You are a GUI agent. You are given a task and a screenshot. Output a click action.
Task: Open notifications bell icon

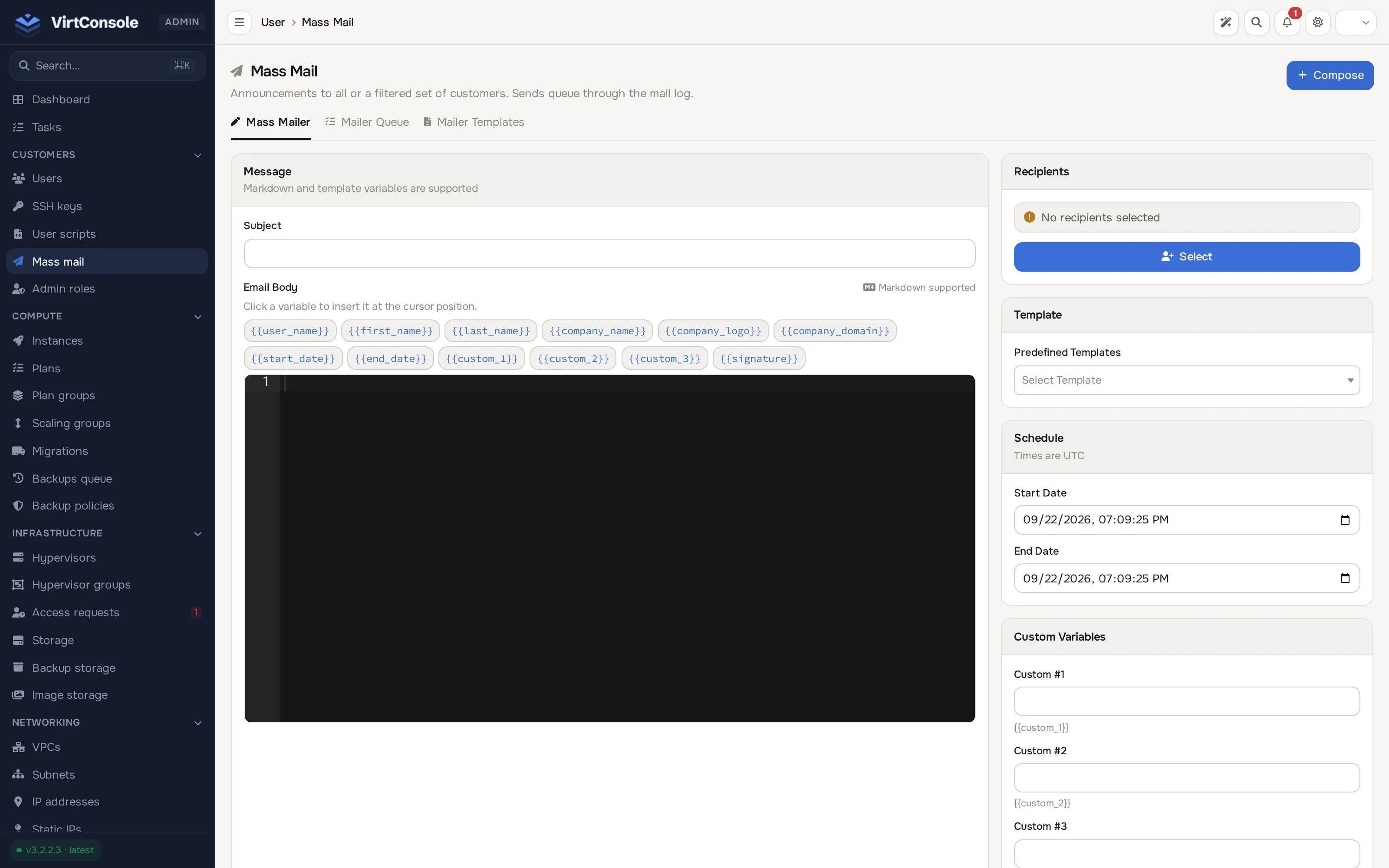pos(1287,23)
